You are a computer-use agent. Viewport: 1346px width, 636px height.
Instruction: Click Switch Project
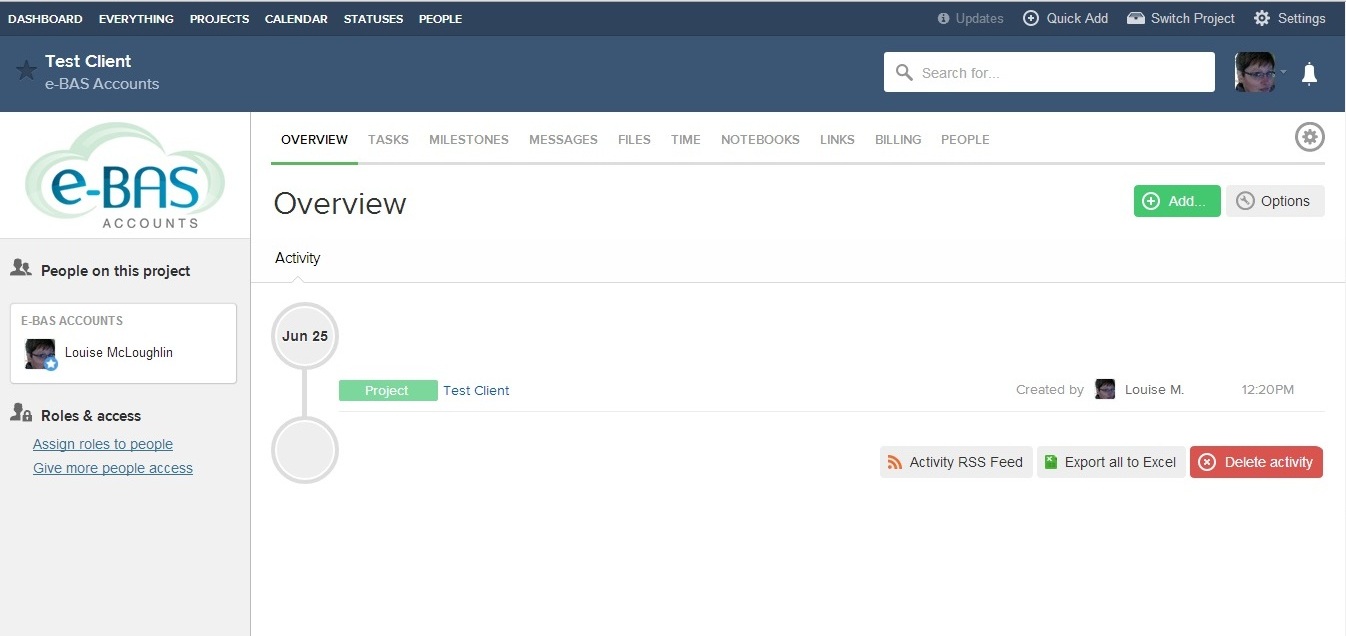pos(1181,18)
